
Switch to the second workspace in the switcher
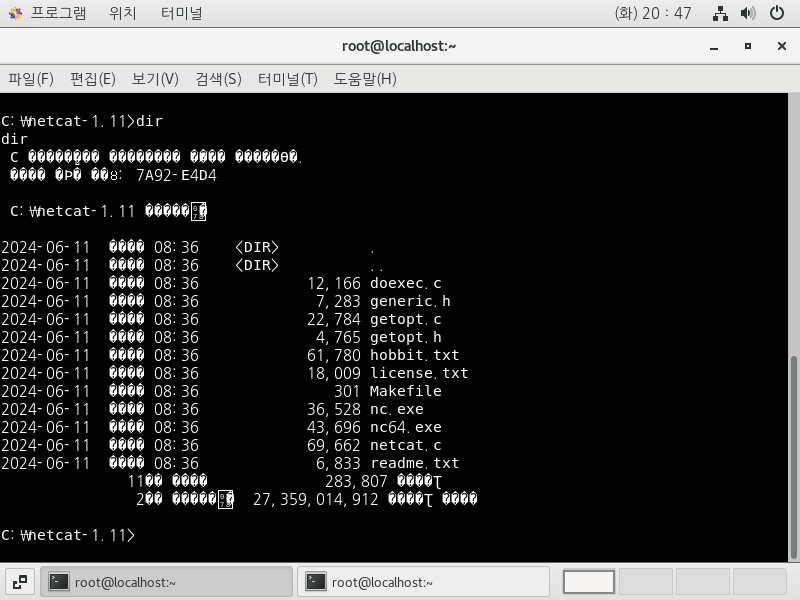coord(646,582)
